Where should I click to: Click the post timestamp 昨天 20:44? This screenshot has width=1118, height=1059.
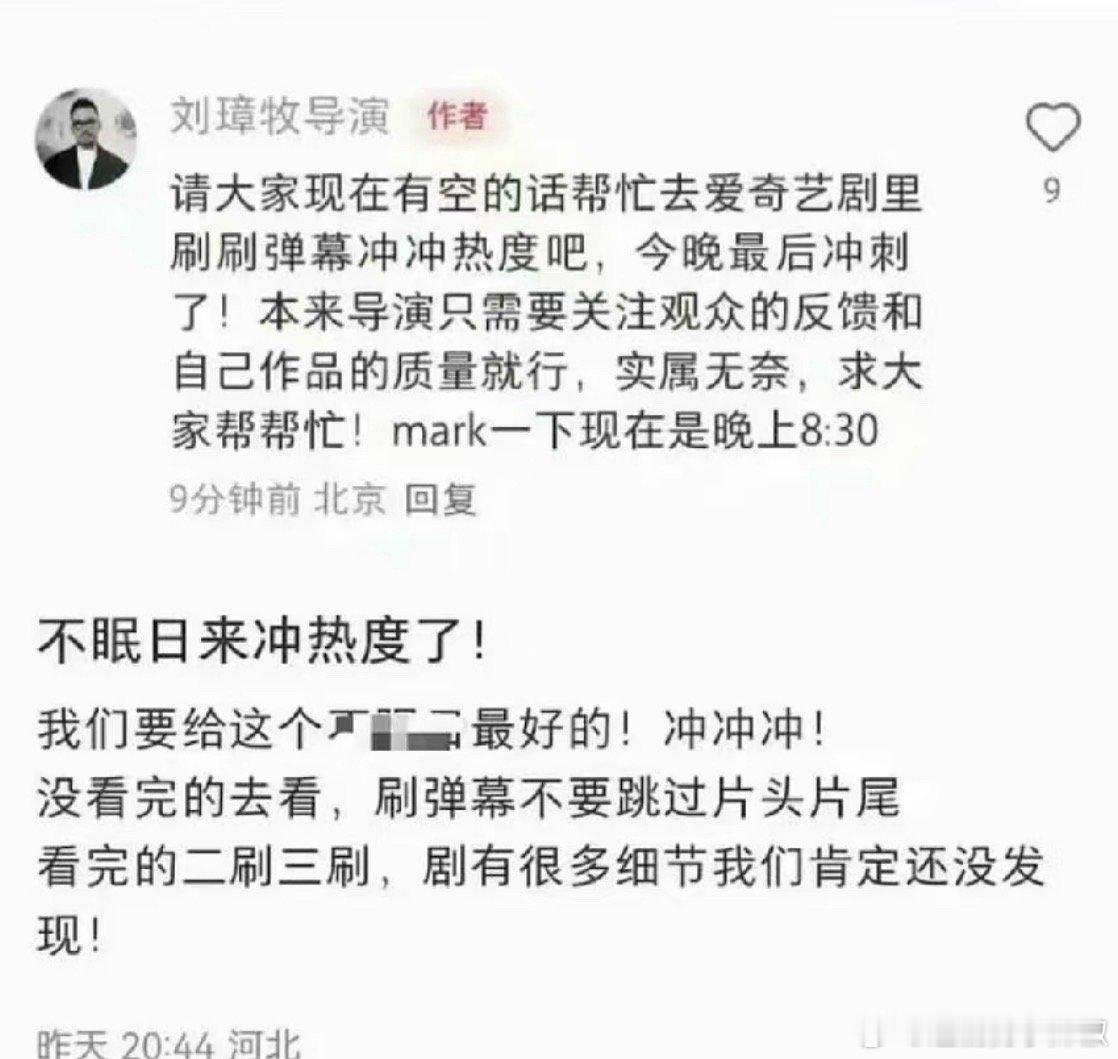pyautogui.click(x=125, y=1045)
